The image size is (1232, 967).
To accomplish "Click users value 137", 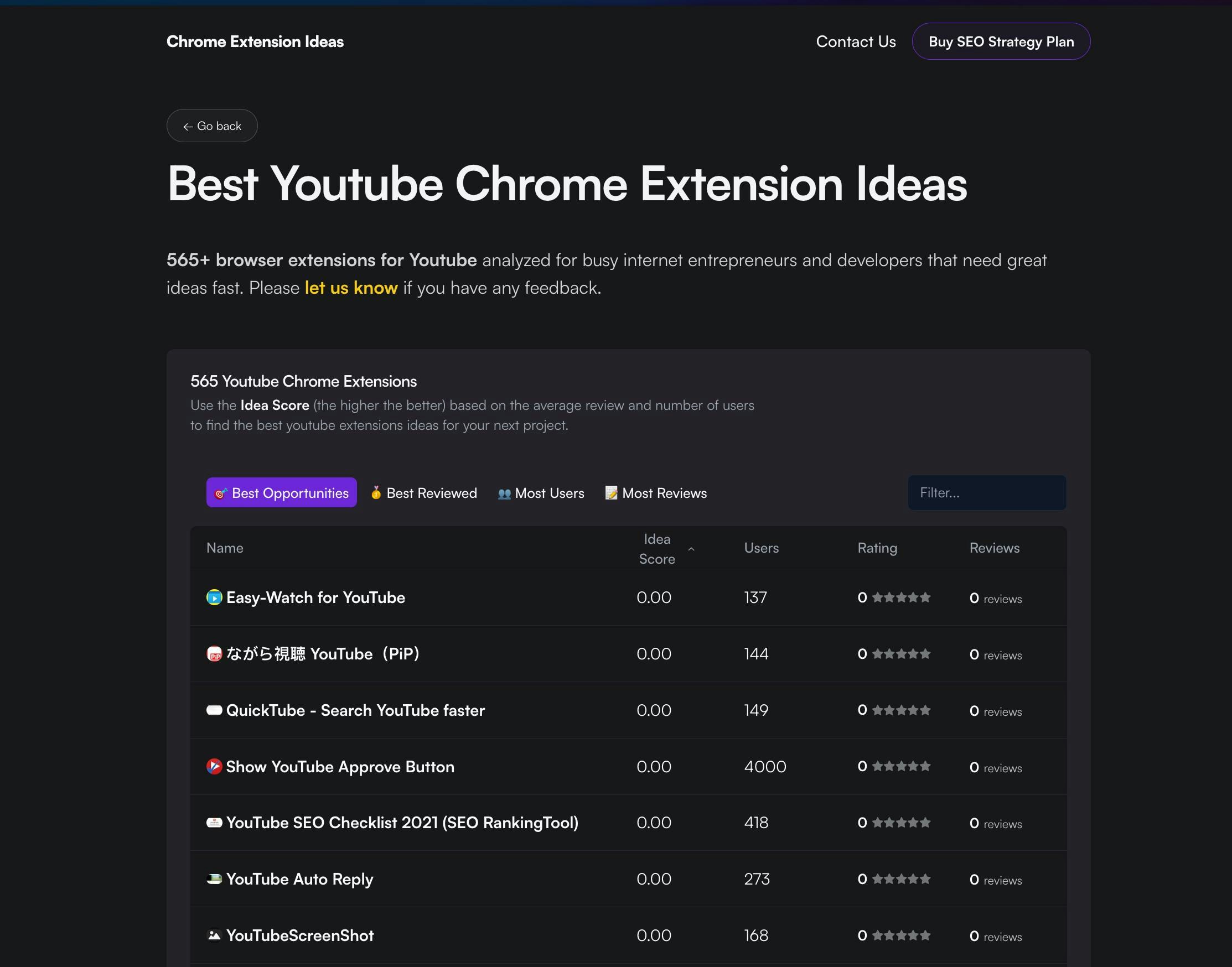I will click(755, 597).
